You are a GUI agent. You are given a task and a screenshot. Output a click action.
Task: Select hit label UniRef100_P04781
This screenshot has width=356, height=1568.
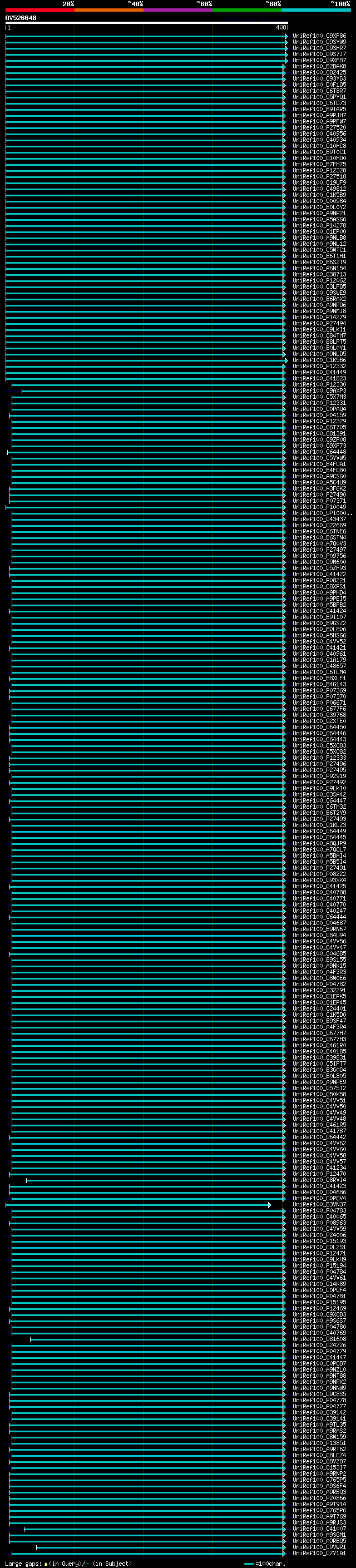coord(319,1296)
